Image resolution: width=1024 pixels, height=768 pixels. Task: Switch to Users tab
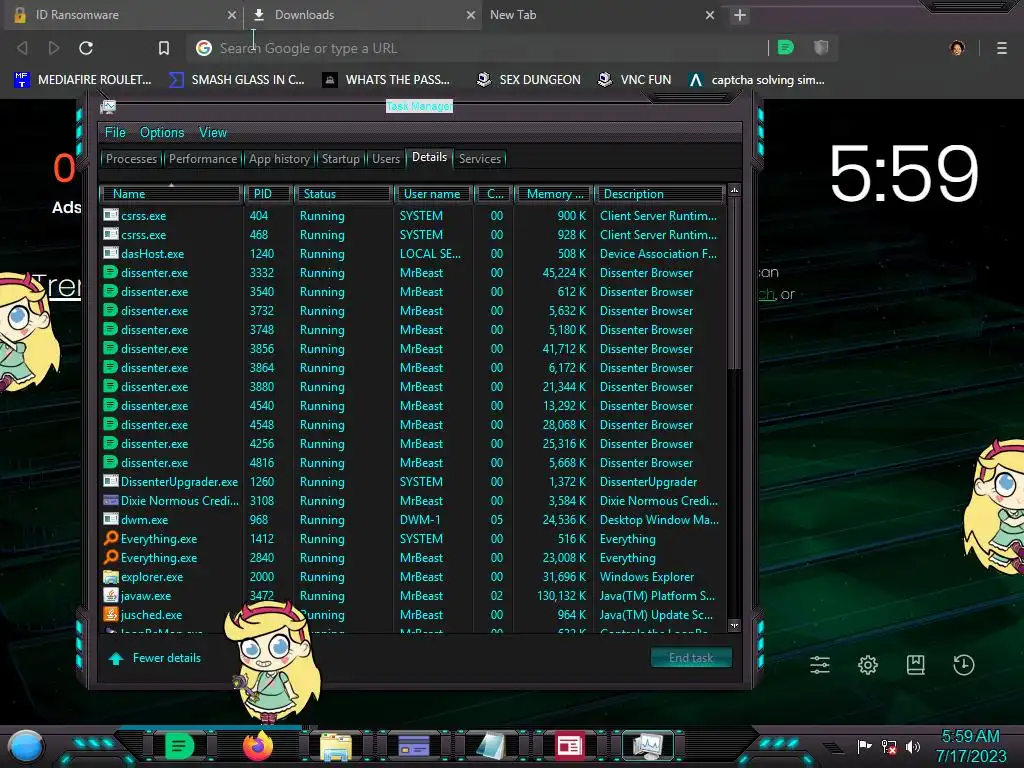[x=386, y=159]
